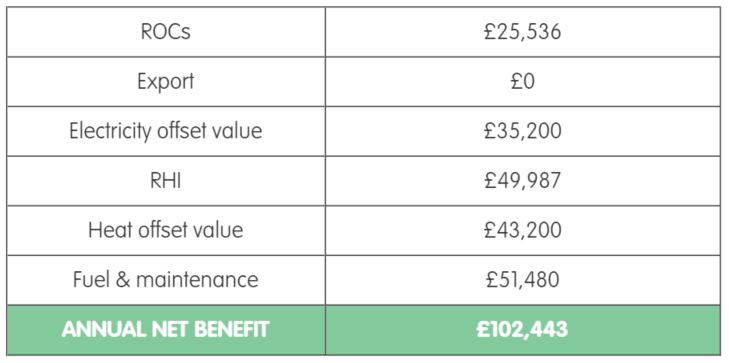Select the £0 Export value
The image size is (729, 363).
(x=522, y=82)
